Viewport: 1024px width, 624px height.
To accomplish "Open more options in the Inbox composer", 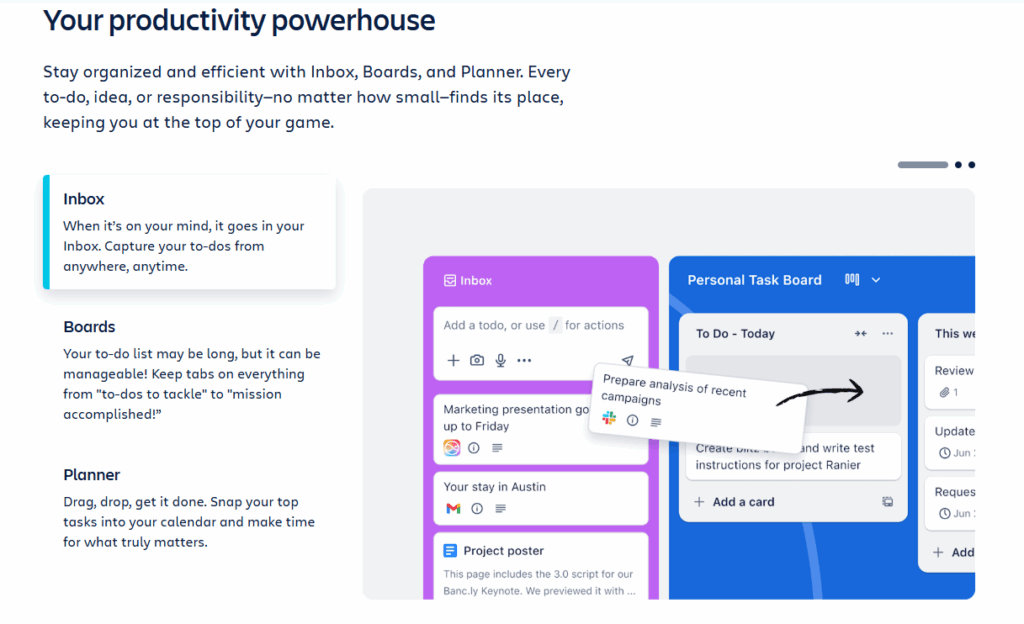I will click(x=524, y=360).
